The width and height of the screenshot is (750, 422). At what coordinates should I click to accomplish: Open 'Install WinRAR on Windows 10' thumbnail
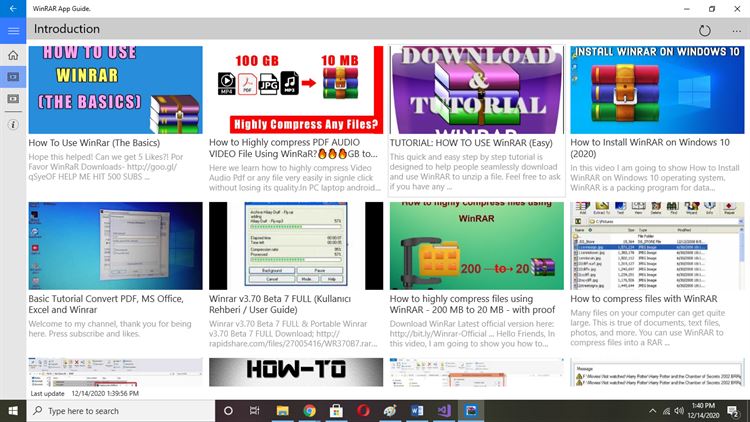click(x=657, y=90)
